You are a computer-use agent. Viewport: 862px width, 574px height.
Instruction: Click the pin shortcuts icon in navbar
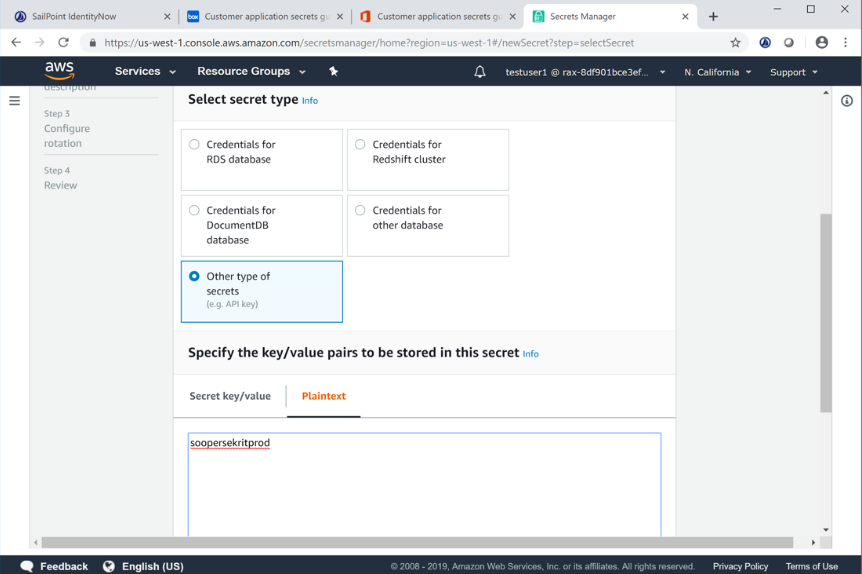(x=334, y=72)
